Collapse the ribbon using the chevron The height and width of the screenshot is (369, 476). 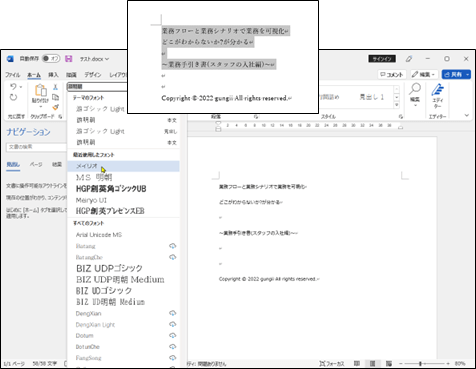[467, 115]
